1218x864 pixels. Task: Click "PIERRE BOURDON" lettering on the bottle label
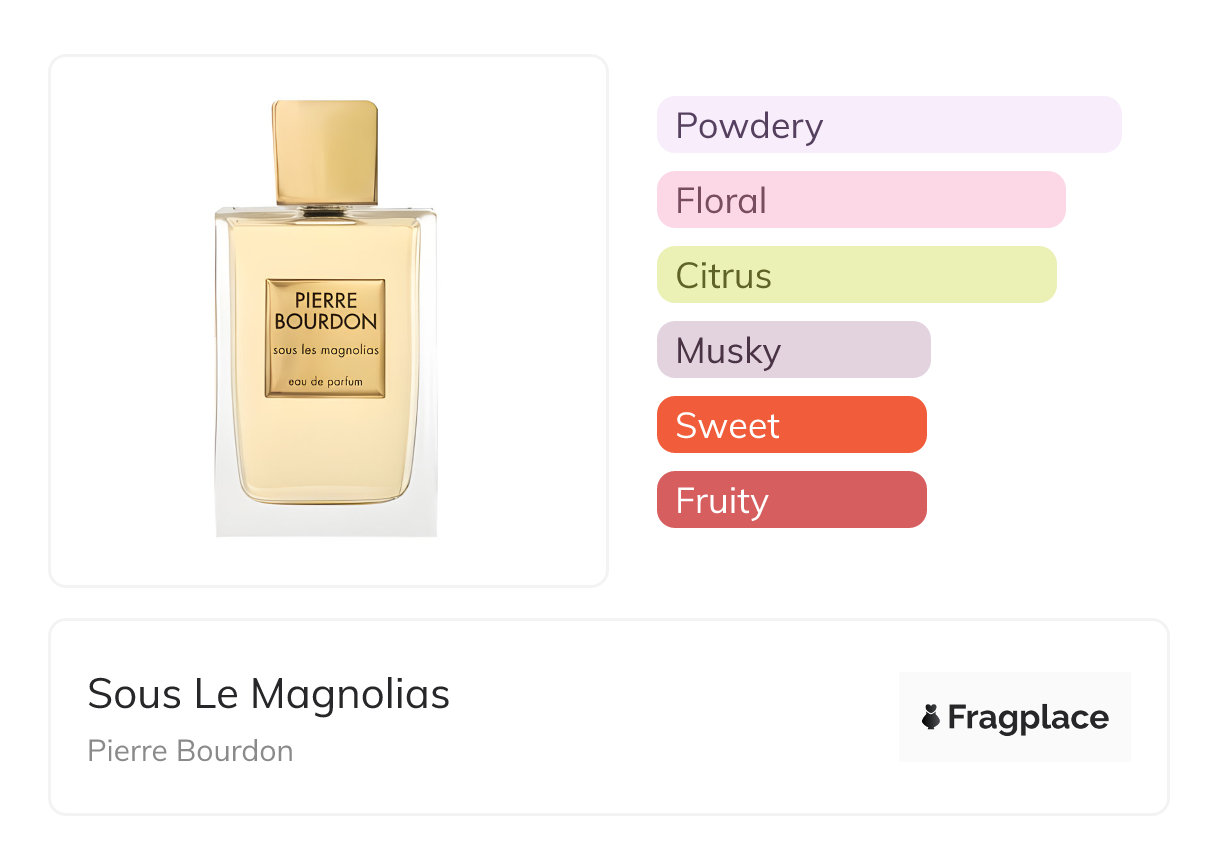point(325,310)
